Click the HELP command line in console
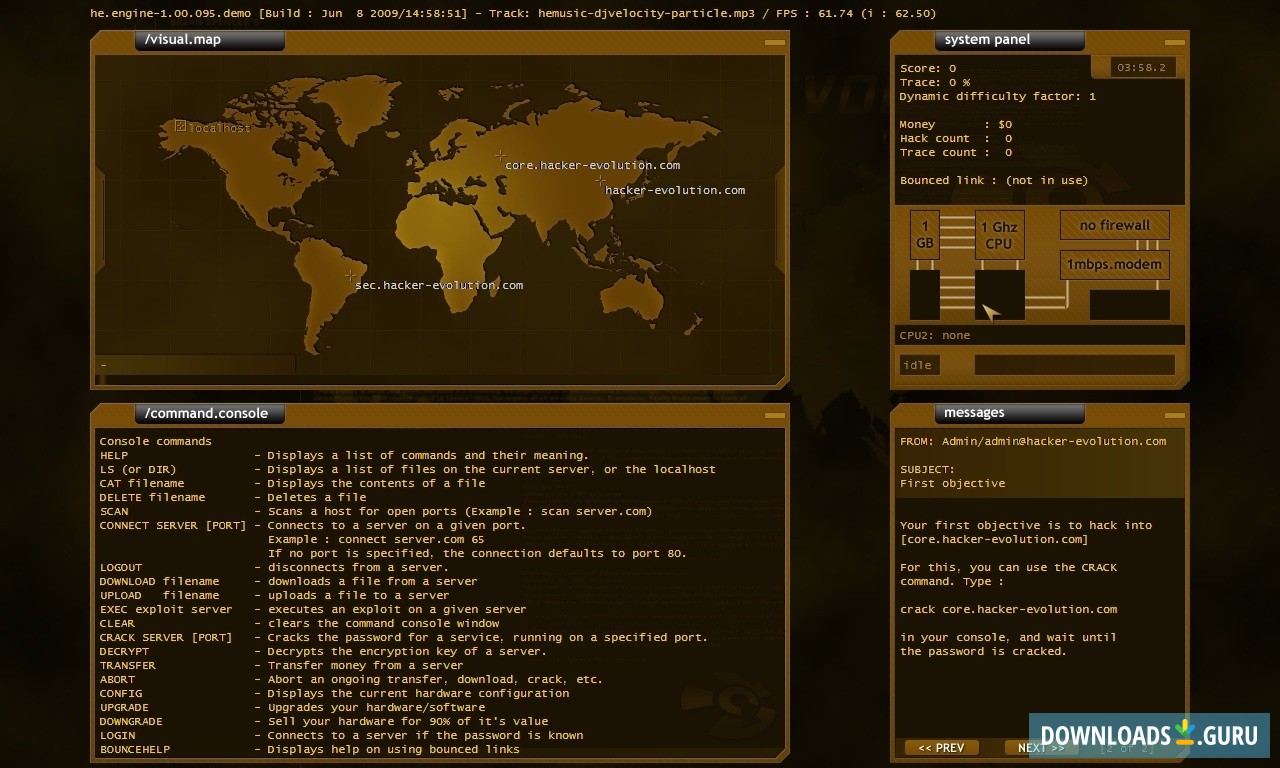1280x768 pixels. coord(345,455)
